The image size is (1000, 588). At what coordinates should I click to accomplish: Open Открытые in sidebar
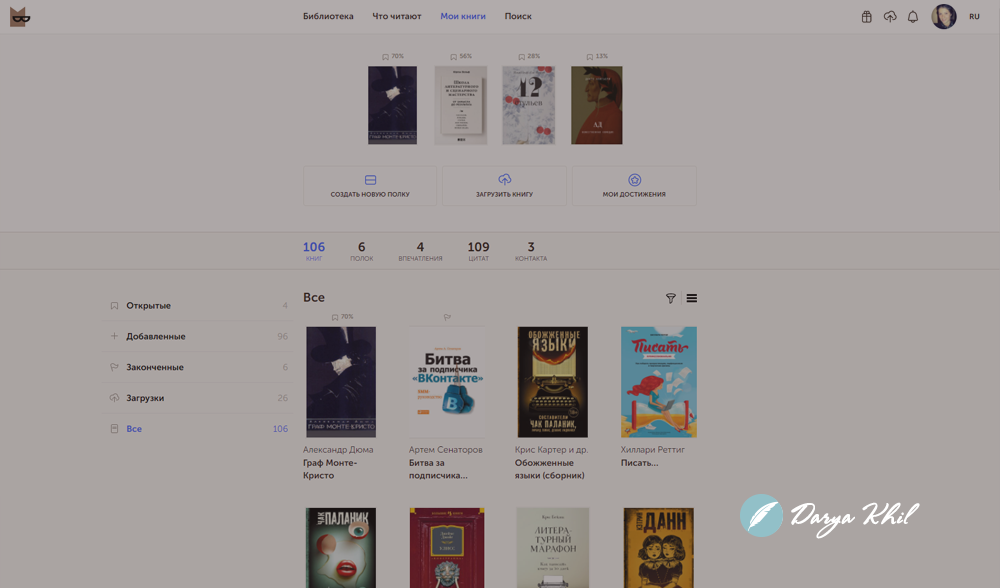pos(198,305)
